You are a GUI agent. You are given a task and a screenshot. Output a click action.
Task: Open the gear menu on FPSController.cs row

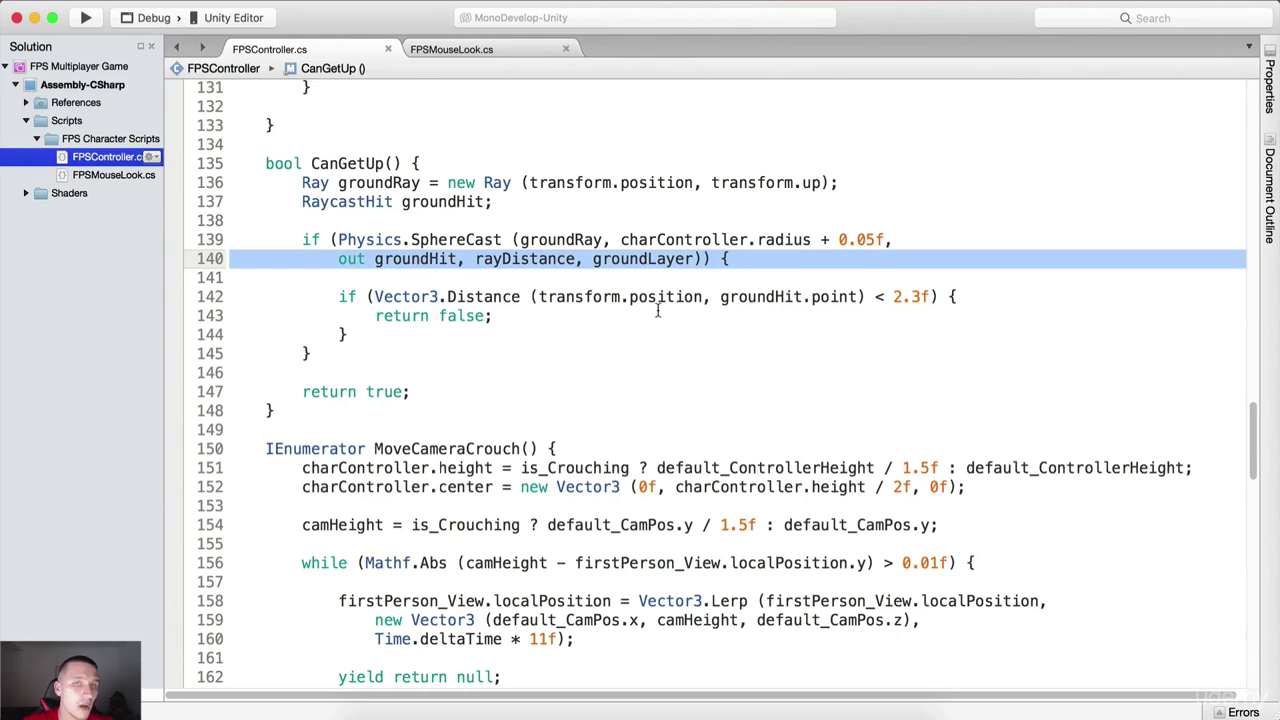pyautogui.click(x=152, y=157)
